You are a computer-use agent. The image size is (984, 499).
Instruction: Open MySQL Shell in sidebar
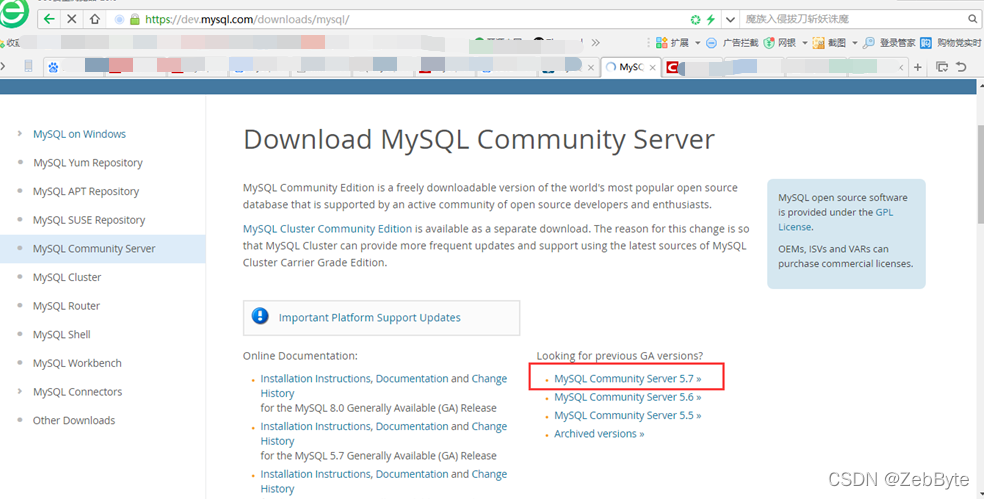tap(62, 335)
